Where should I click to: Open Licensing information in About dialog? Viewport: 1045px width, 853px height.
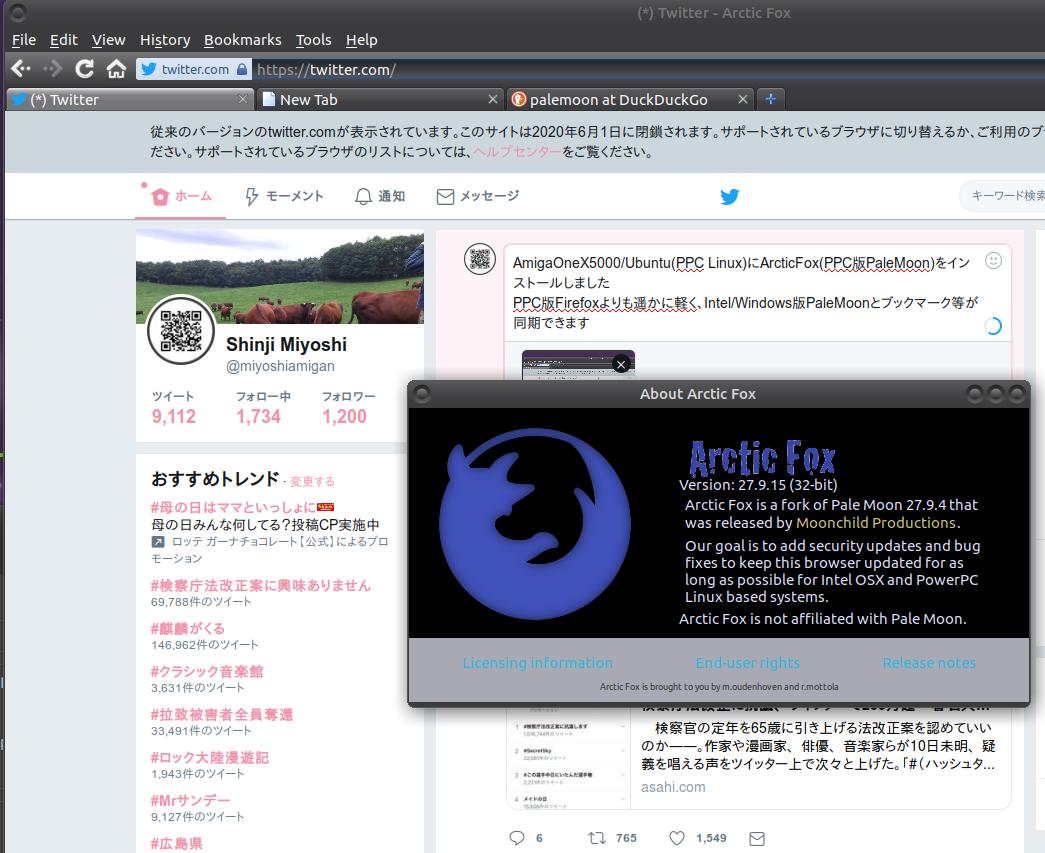(x=537, y=663)
